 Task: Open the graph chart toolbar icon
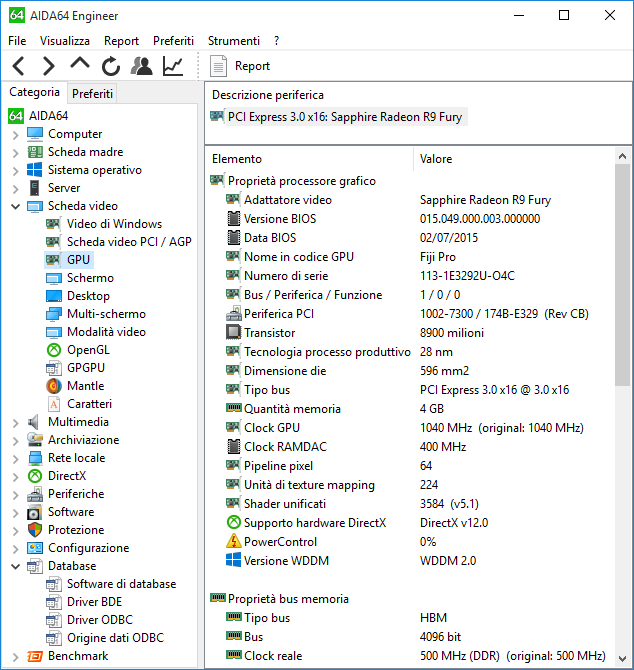point(173,66)
